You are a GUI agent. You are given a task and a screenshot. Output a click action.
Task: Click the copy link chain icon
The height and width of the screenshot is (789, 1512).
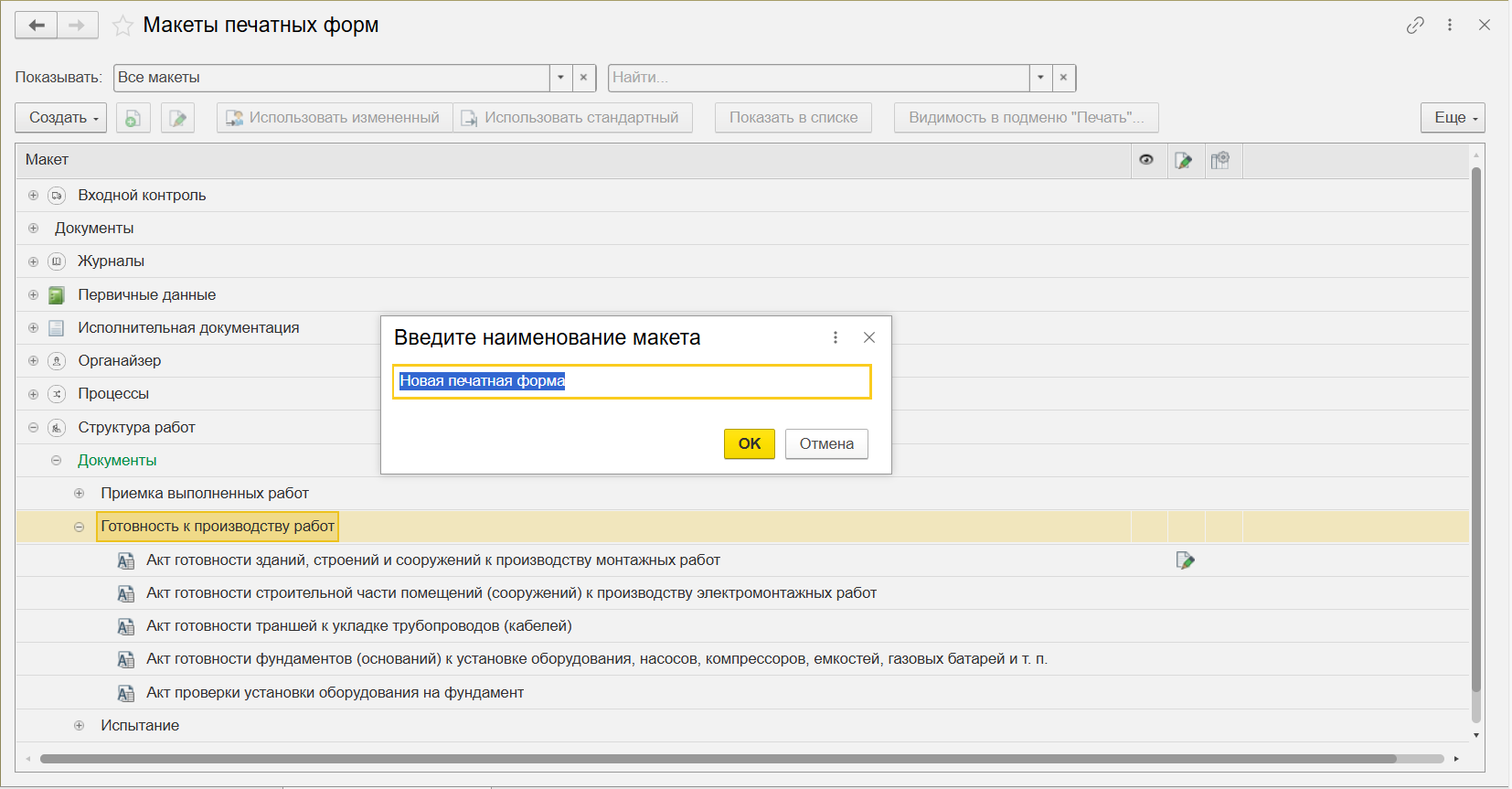[1415, 26]
